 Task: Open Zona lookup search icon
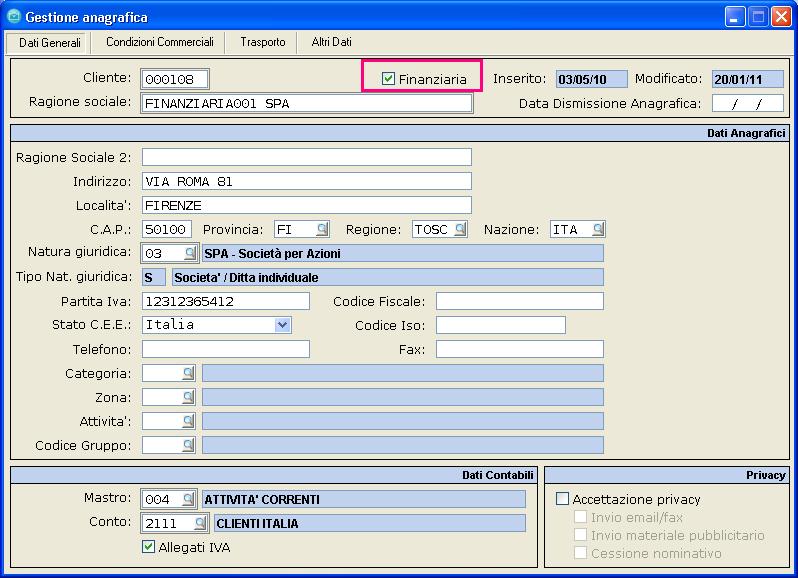click(188, 397)
